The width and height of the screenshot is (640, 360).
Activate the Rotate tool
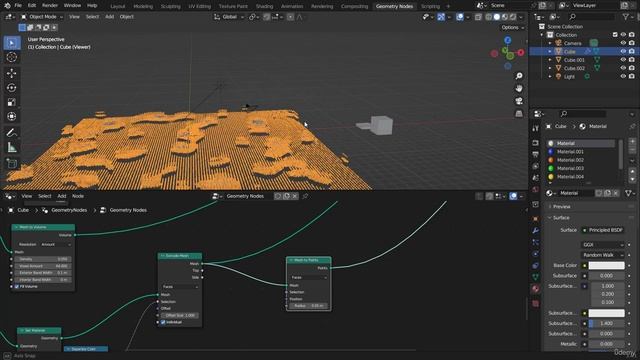tap(11, 88)
